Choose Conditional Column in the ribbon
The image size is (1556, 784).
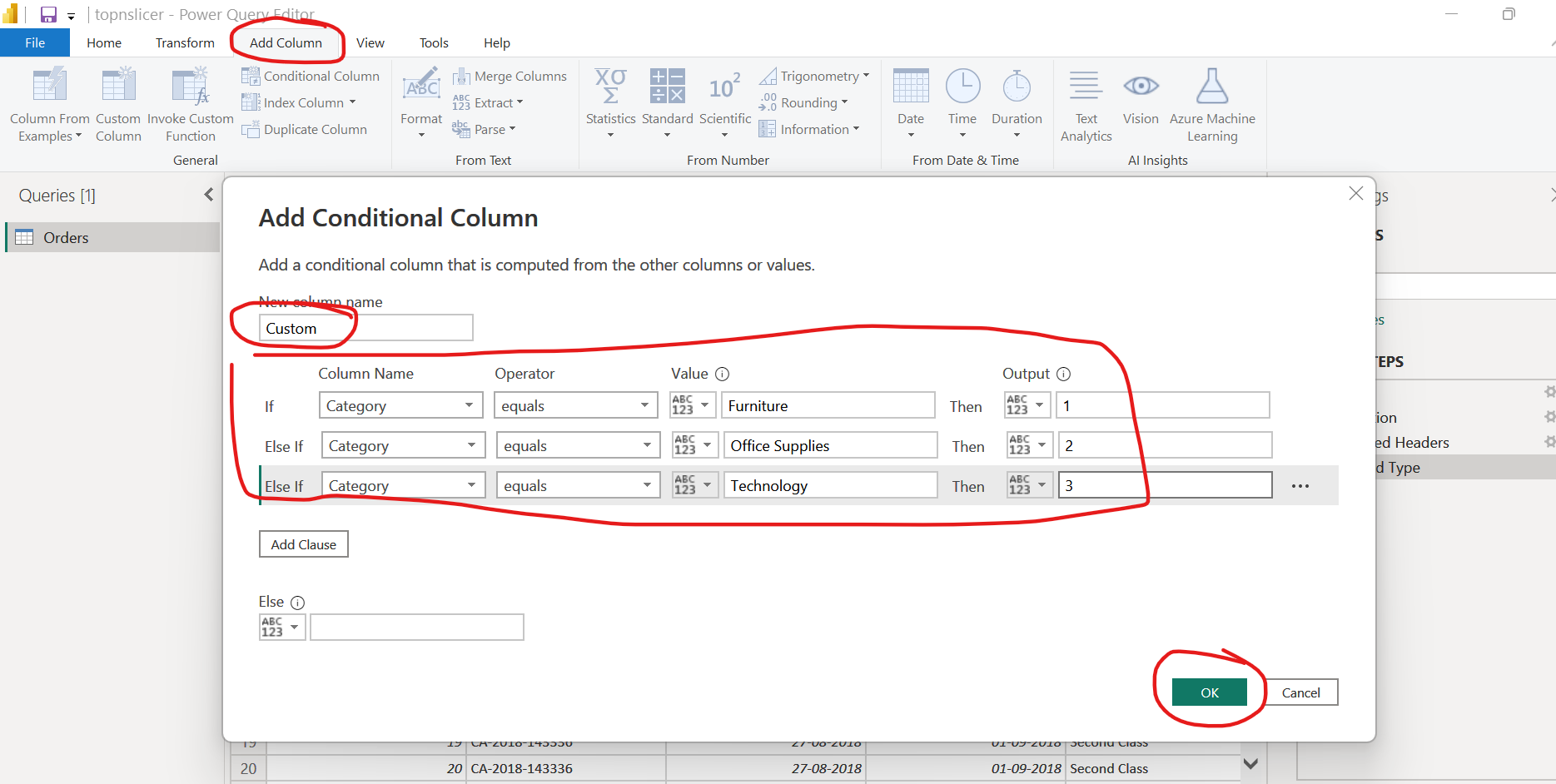click(311, 76)
